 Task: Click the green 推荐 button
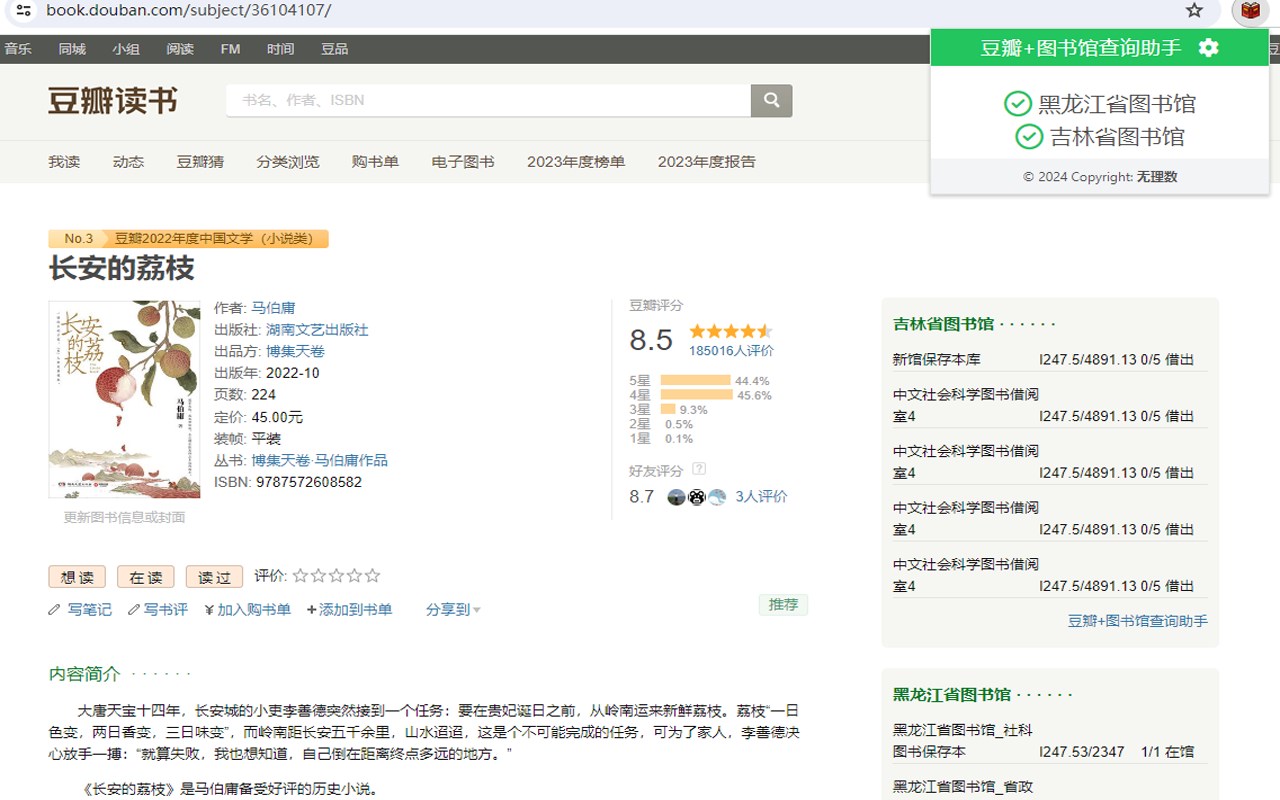(783, 605)
